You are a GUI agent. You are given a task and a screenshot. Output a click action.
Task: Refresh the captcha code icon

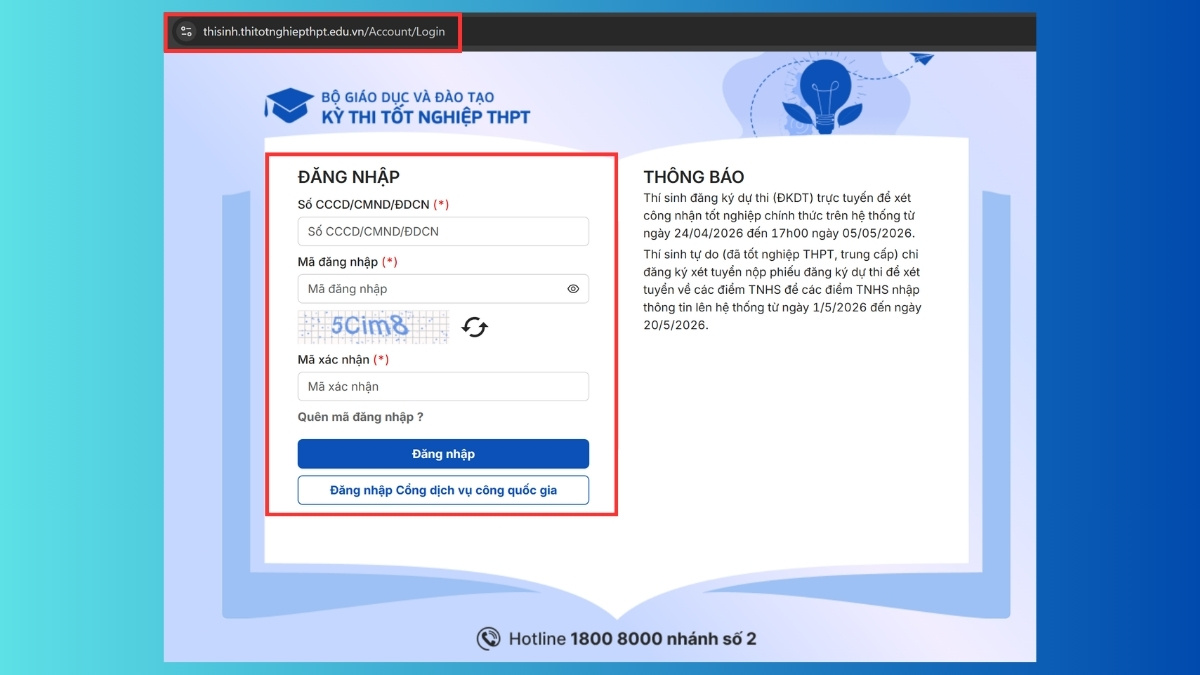(x=474, y=327)
